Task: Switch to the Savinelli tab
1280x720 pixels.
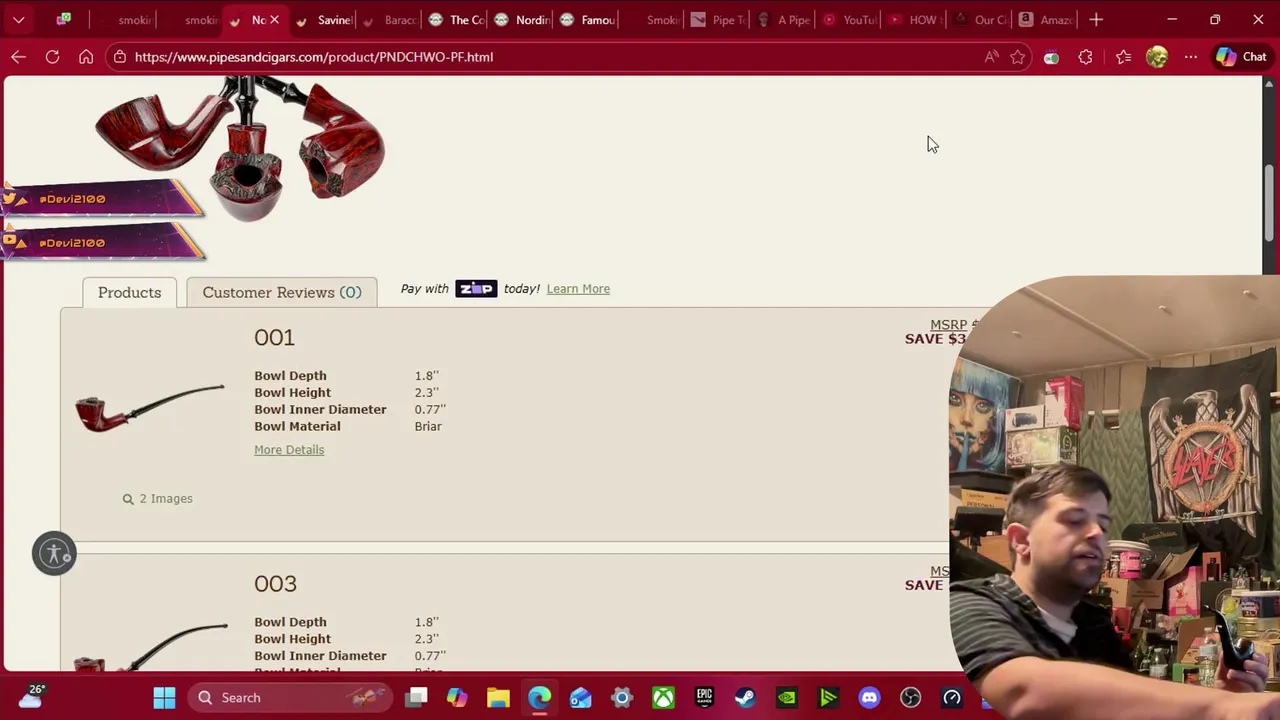Action: tap(324, 20)
